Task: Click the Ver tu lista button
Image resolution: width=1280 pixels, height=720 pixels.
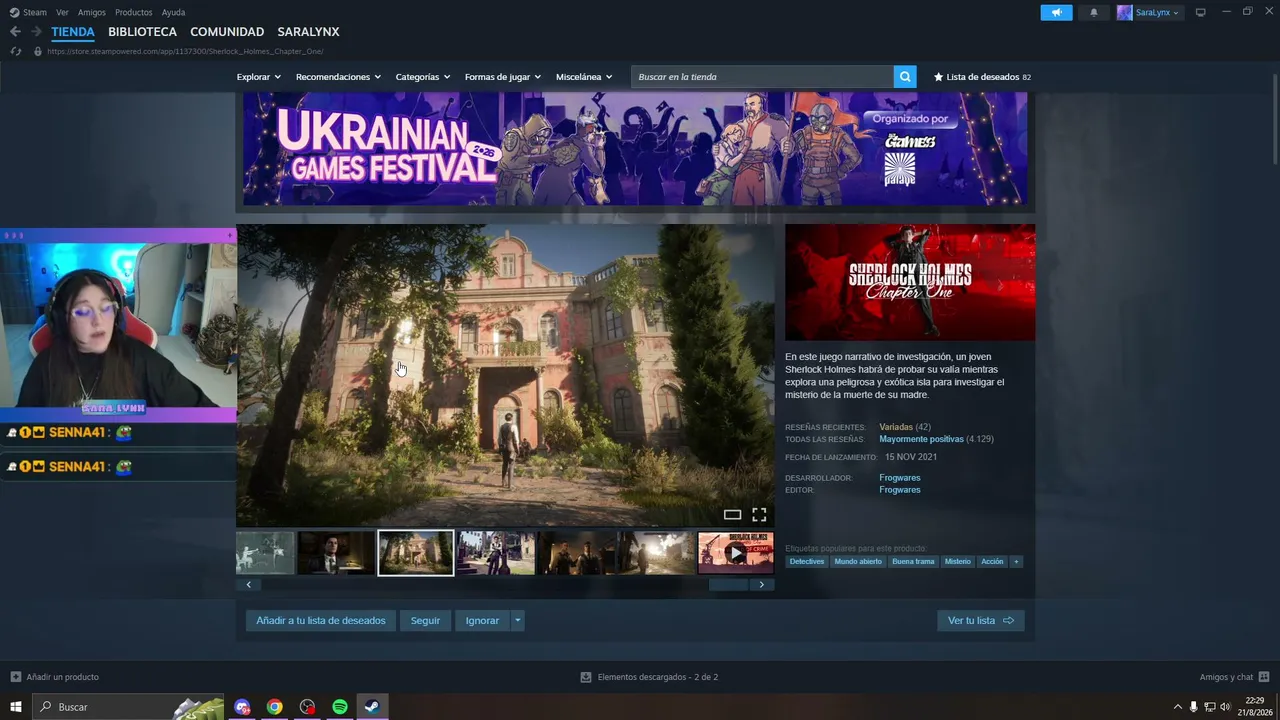Action: pos(980,621)
